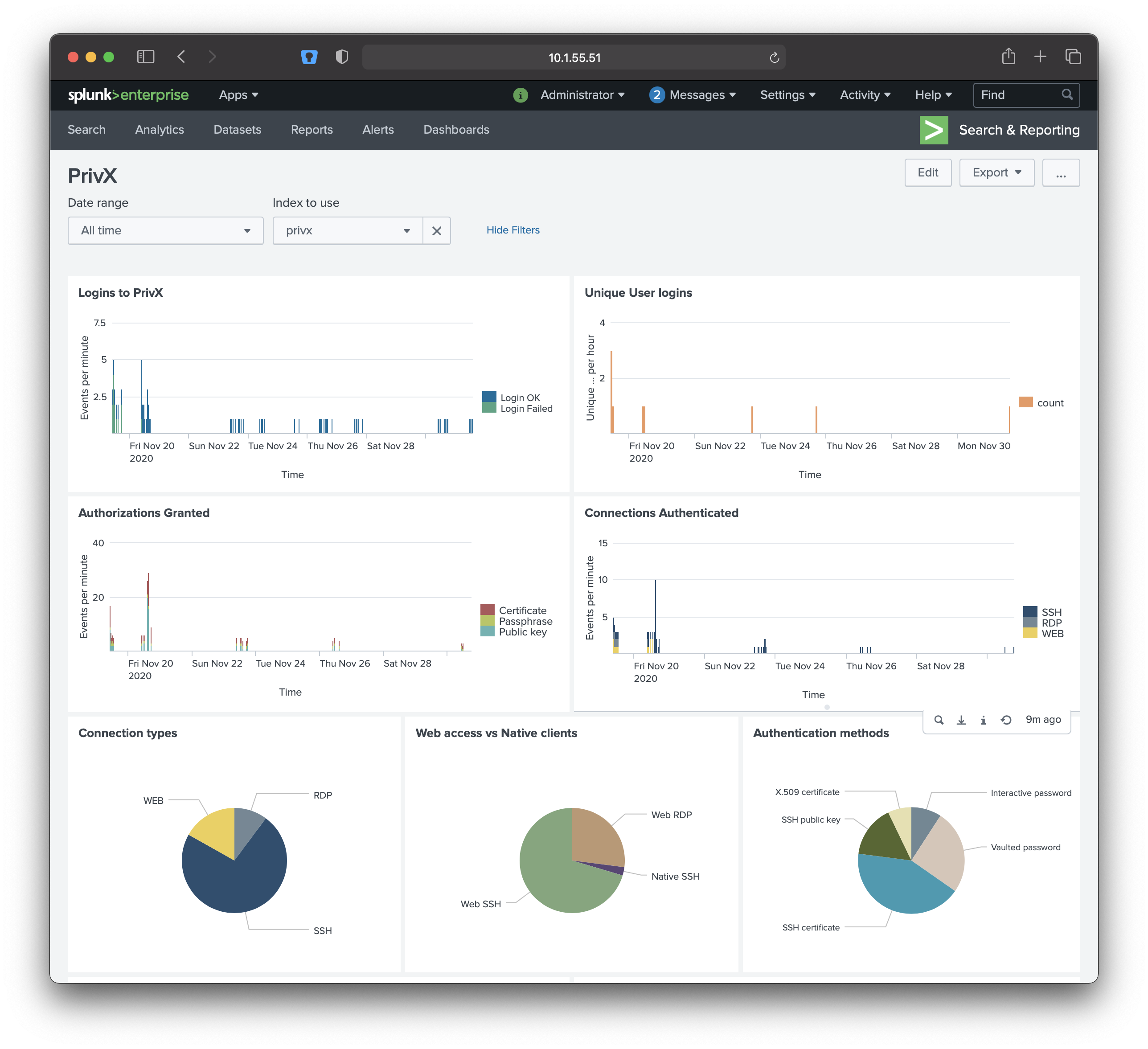Click the green health status info icon
The height and width of the screenshot is (1049, 1148).
pos(520,95)
